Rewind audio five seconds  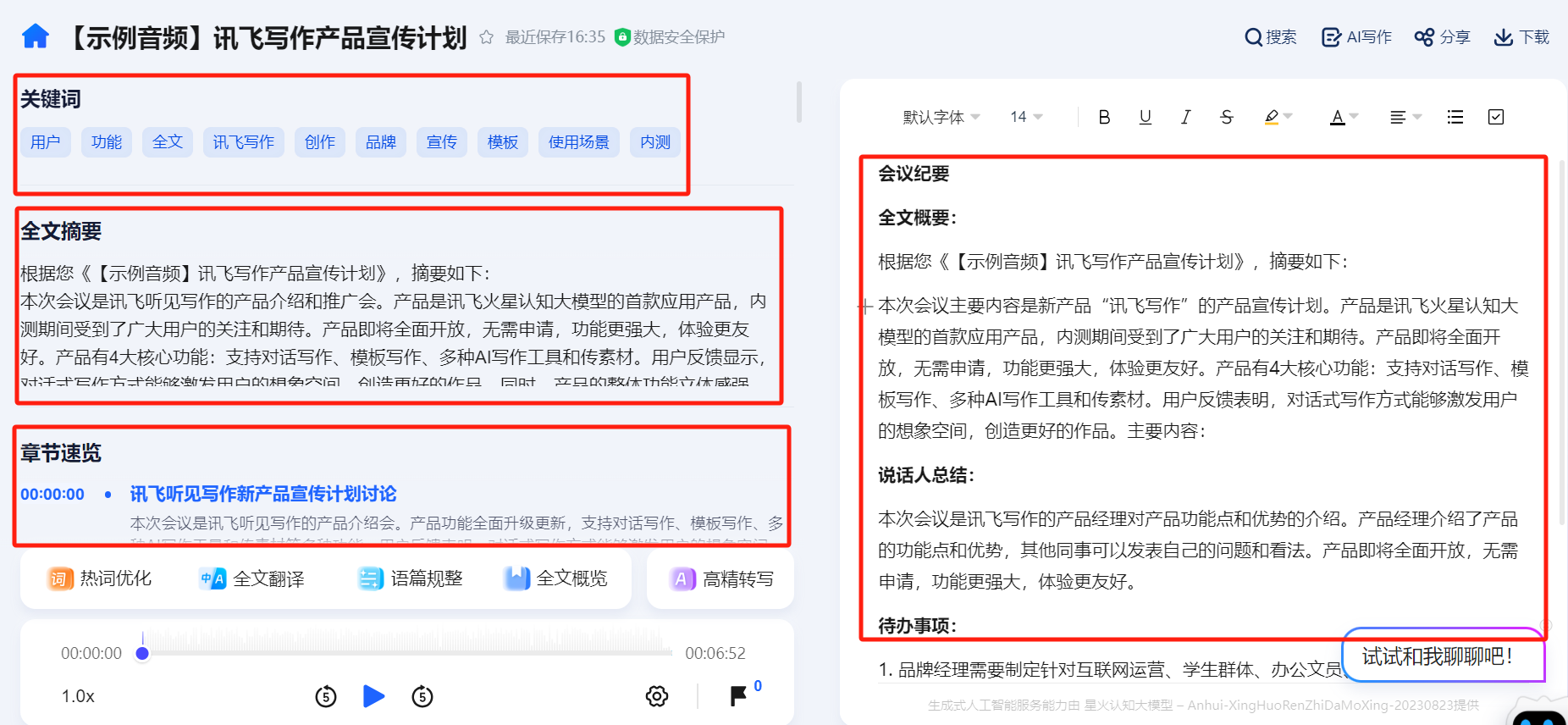click(x=326, y=696)
